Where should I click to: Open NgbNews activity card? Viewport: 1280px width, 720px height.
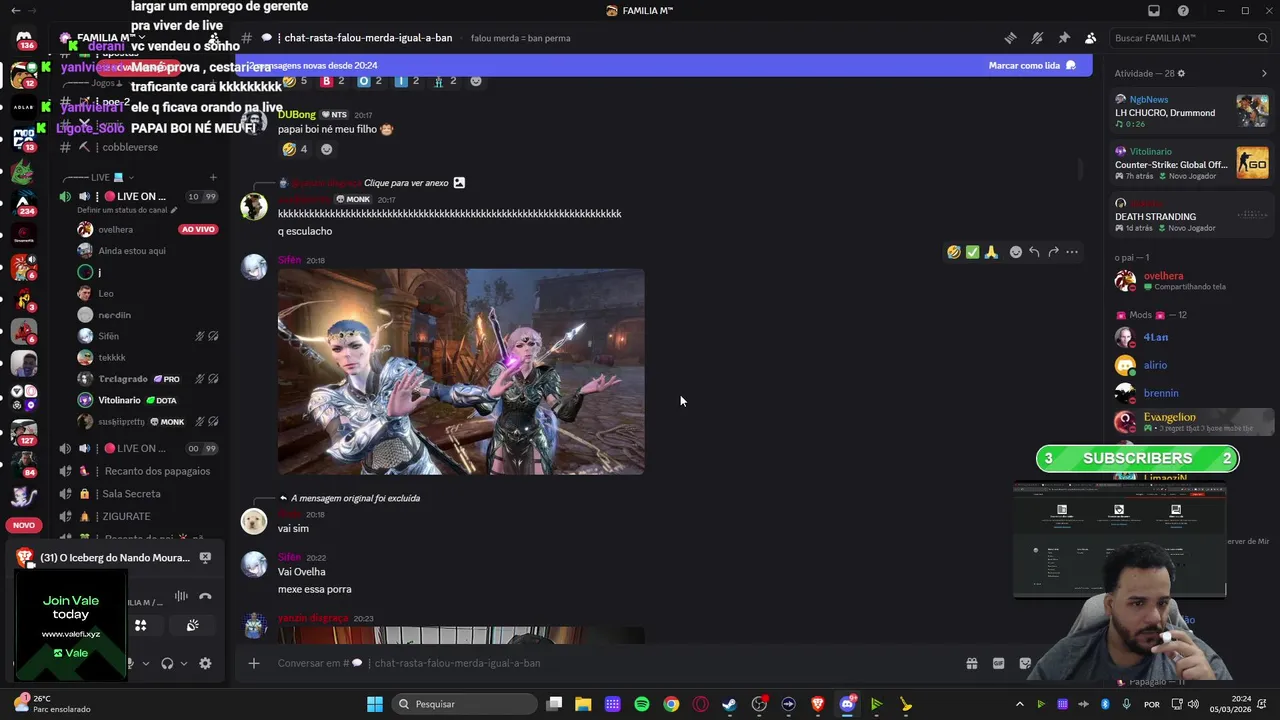[x=1192, y=111]
